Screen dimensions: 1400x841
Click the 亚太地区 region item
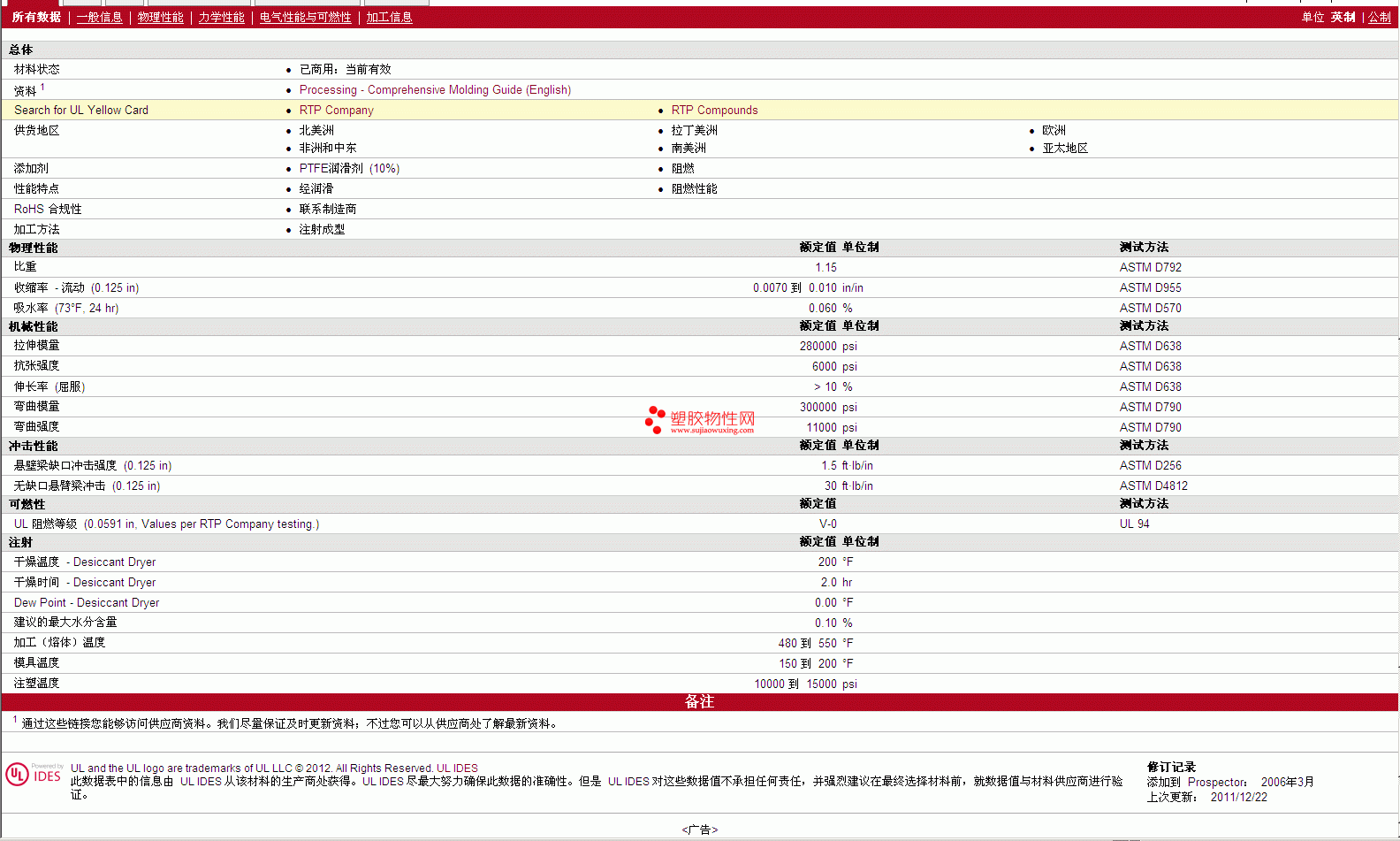point(1064,148)
